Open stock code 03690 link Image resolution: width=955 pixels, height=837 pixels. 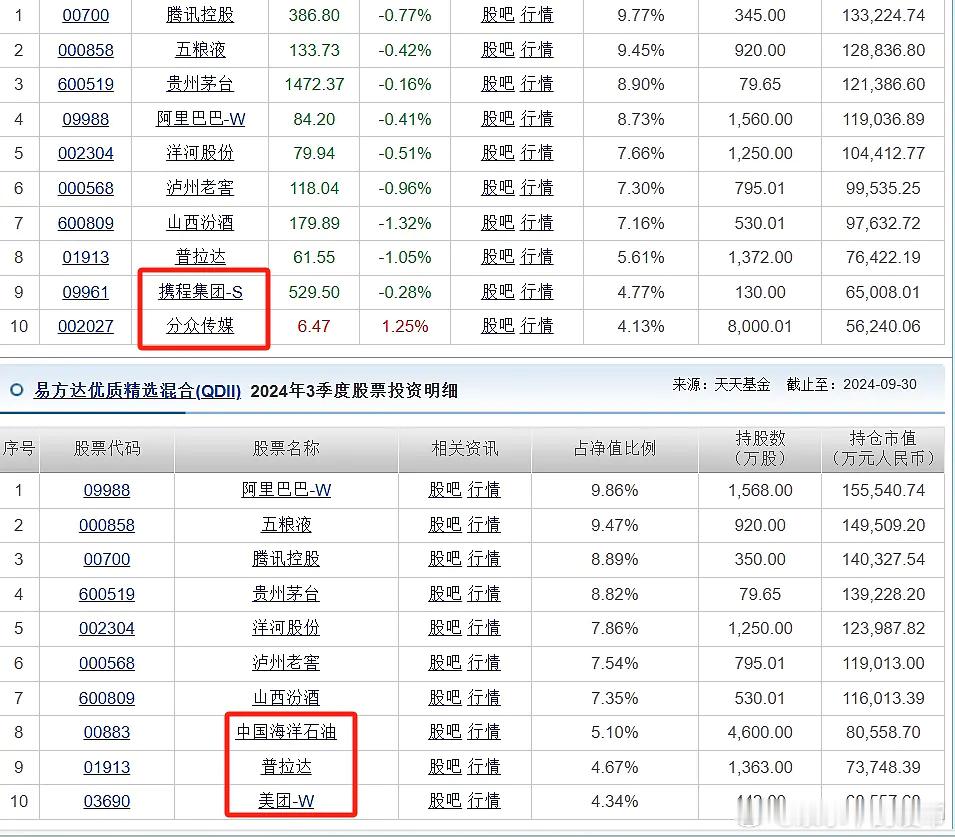tap(107, 801)
